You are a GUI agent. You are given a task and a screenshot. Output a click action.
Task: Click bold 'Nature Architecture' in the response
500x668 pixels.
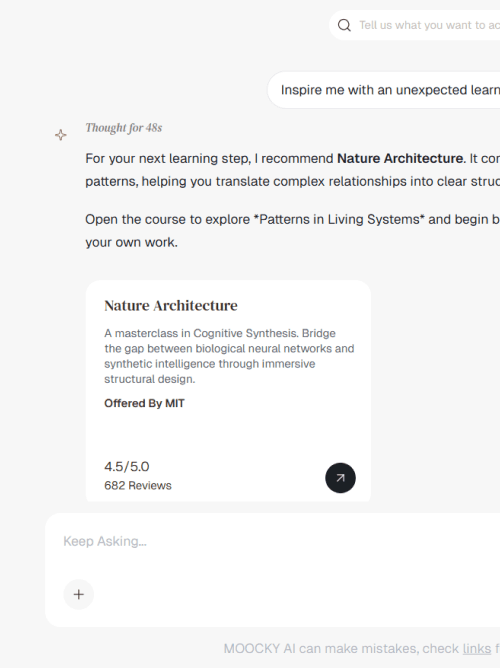401,158
